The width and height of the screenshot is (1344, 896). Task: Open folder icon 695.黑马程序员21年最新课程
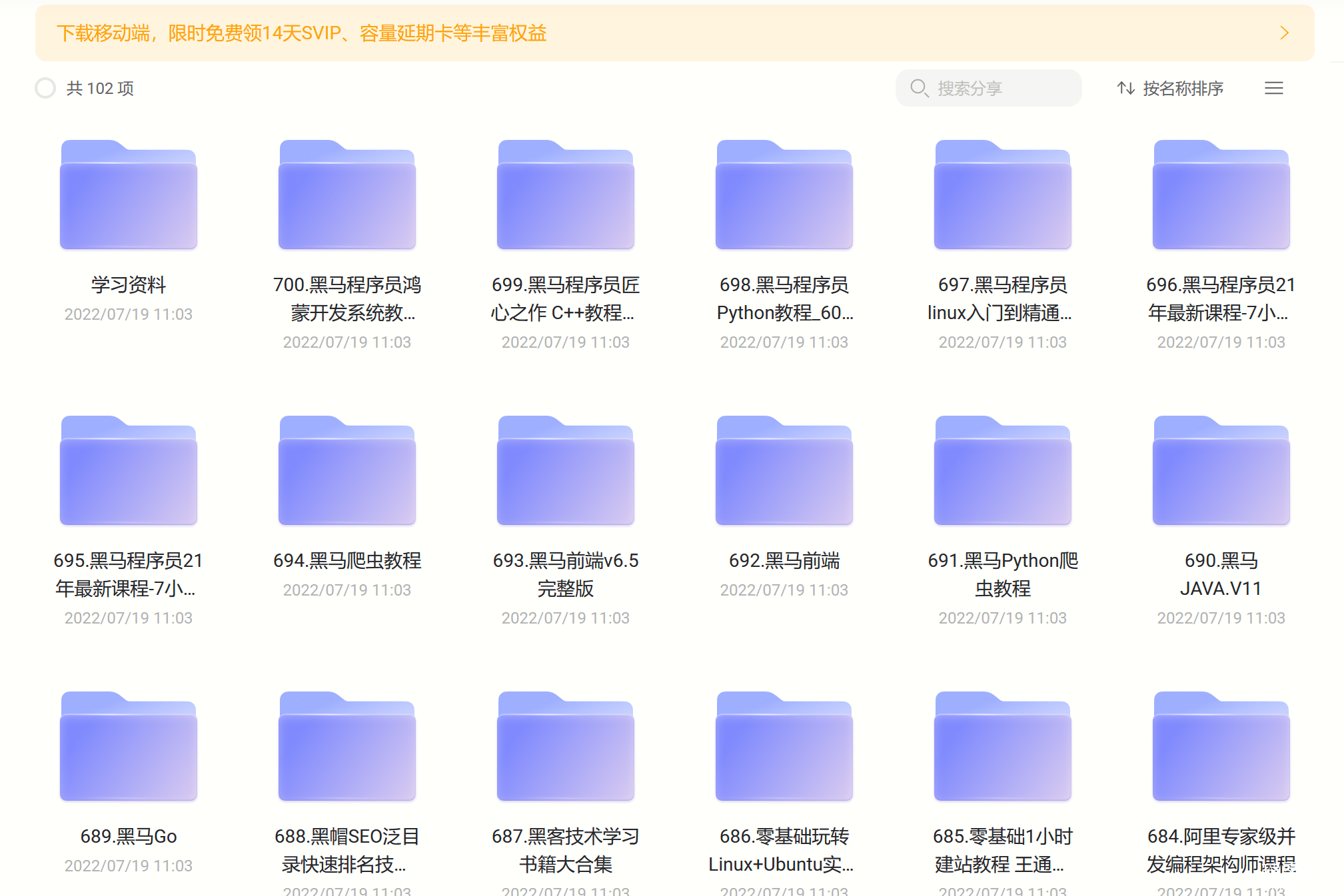129,470
